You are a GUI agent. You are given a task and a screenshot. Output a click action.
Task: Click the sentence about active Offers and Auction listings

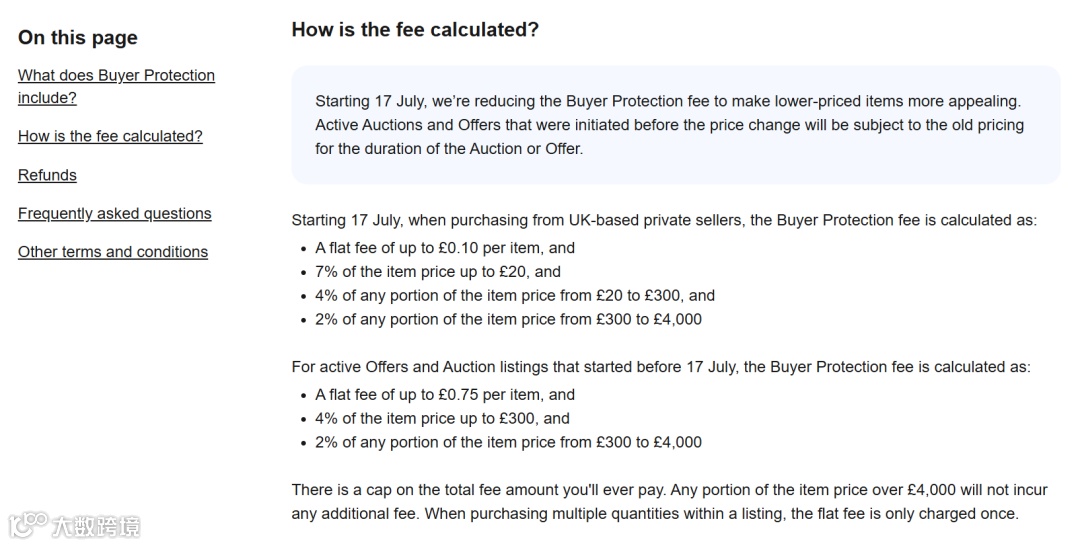[x=661, y=367]
